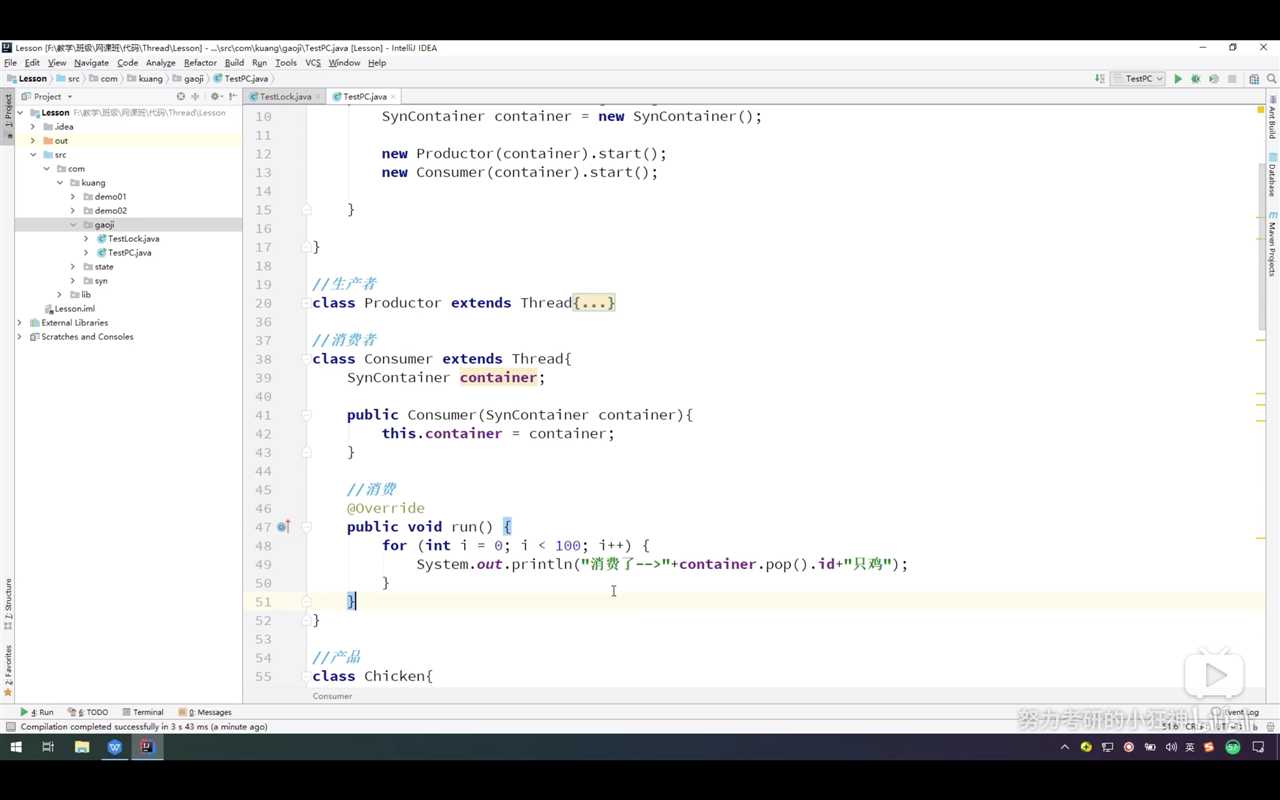Viewport: 1280px width, 800px height.
Task: Toggle the Ant Build side panel
Action: click(1272, 118)
